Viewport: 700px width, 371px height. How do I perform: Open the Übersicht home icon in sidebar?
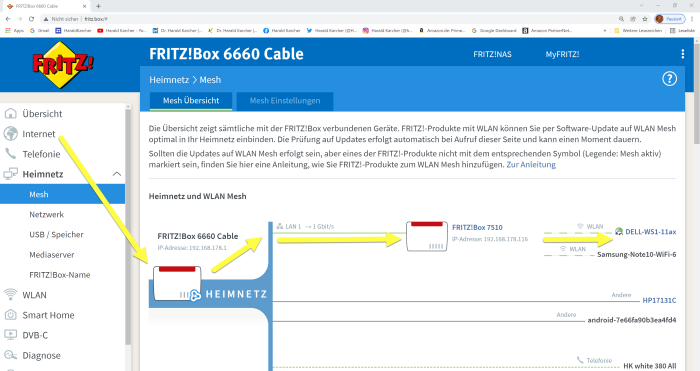(x=10, y=113)
